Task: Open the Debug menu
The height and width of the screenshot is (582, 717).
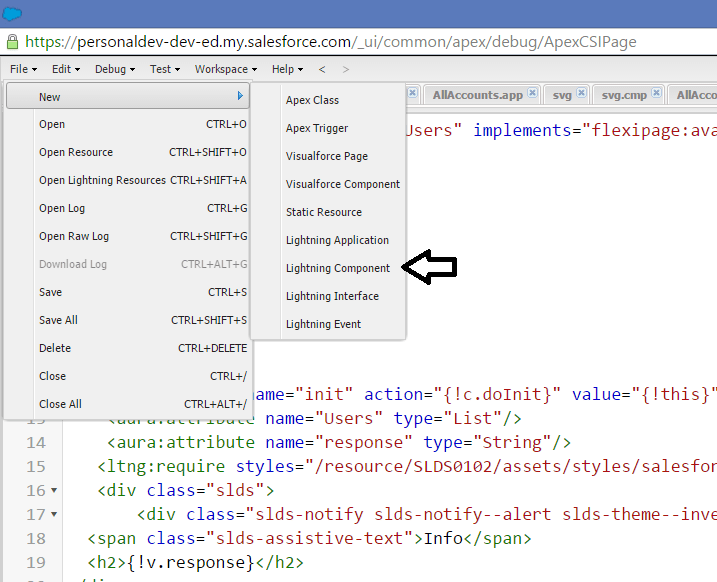Action: click(115, 69)
